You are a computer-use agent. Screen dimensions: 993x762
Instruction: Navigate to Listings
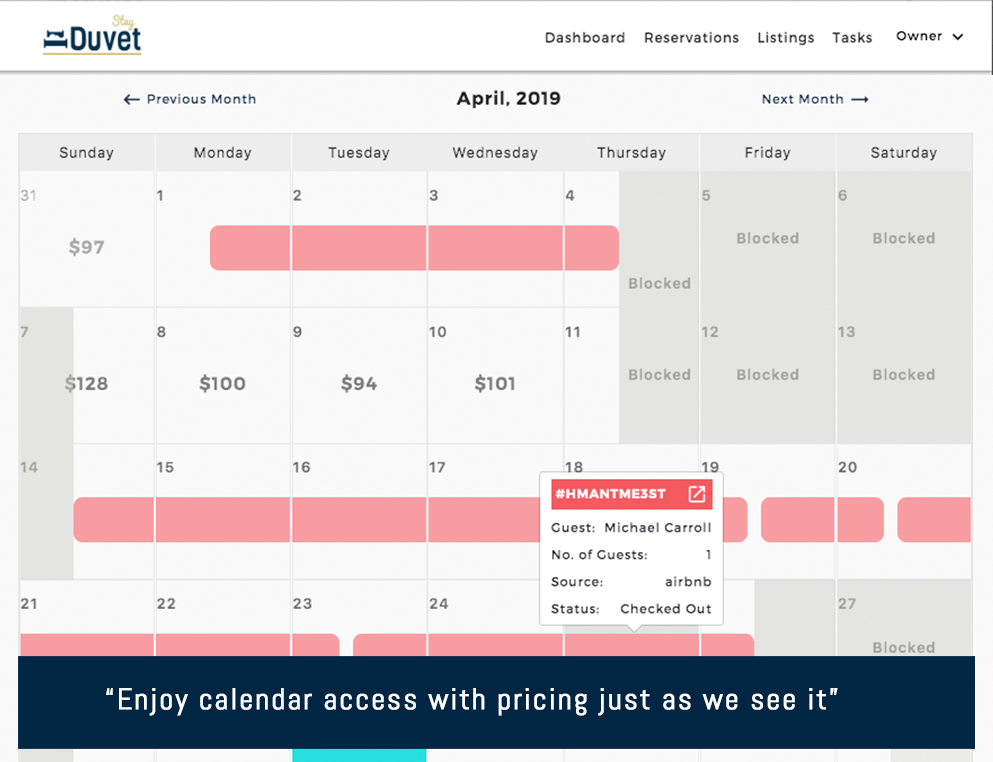785,38
